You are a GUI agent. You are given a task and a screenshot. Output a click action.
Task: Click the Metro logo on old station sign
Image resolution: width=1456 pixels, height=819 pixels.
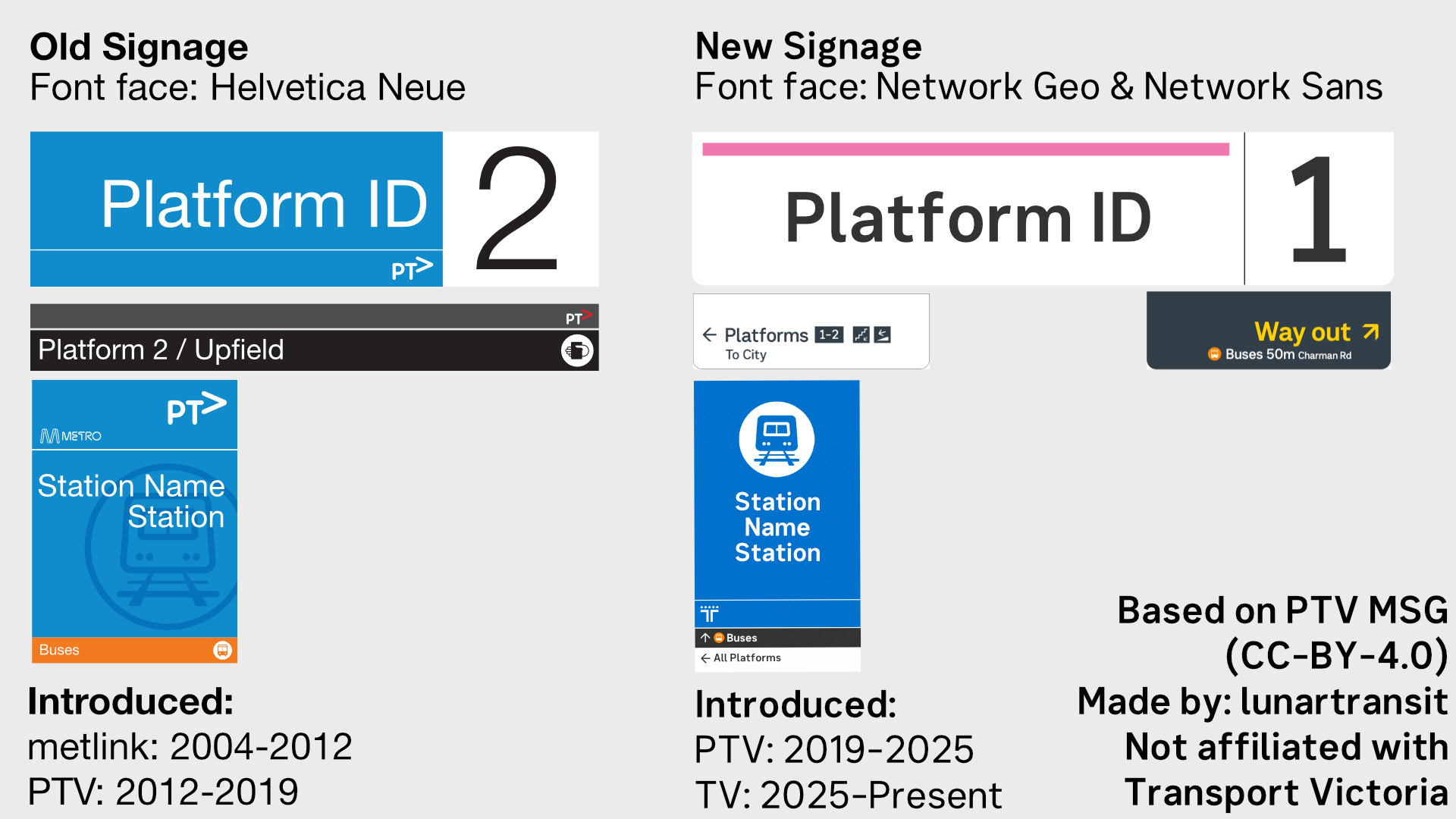(71, 436)
